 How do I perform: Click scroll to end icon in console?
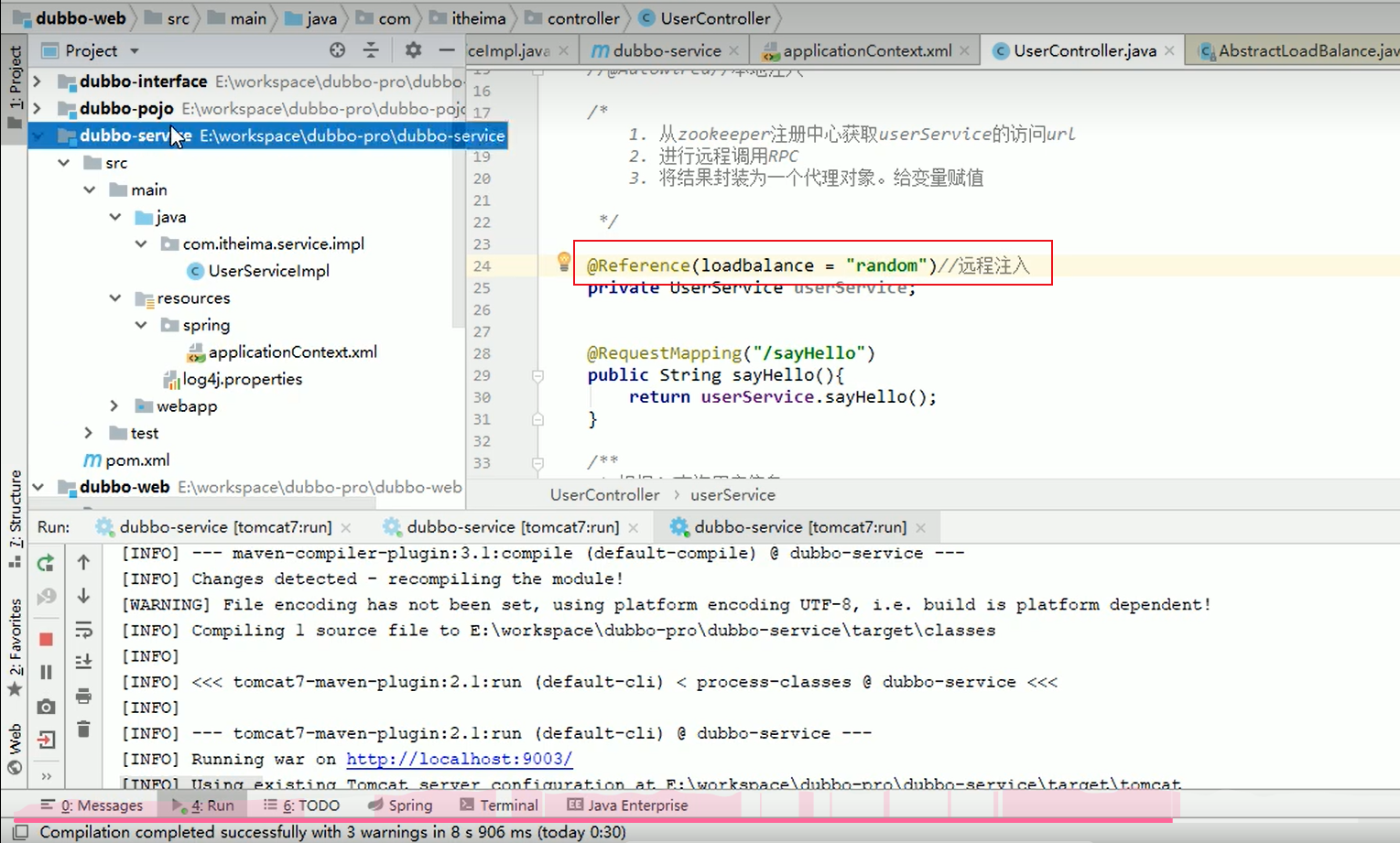(83, 662)
